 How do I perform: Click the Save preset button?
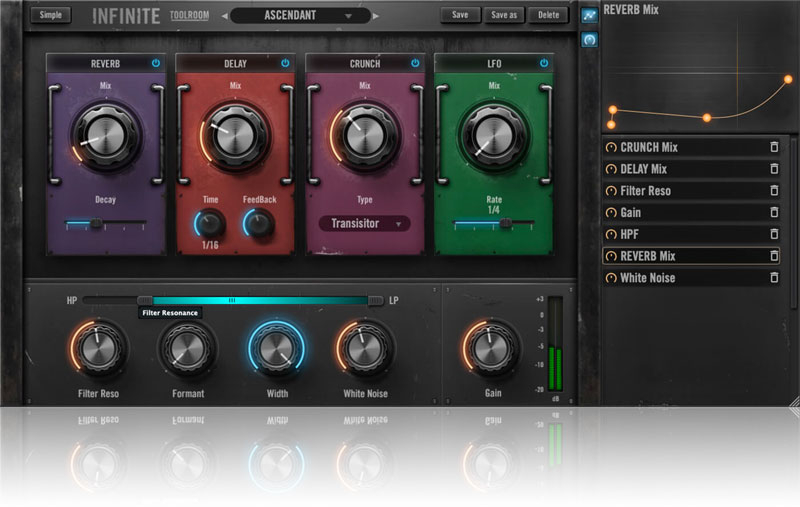pyautogui.click(x=460, y=15)
